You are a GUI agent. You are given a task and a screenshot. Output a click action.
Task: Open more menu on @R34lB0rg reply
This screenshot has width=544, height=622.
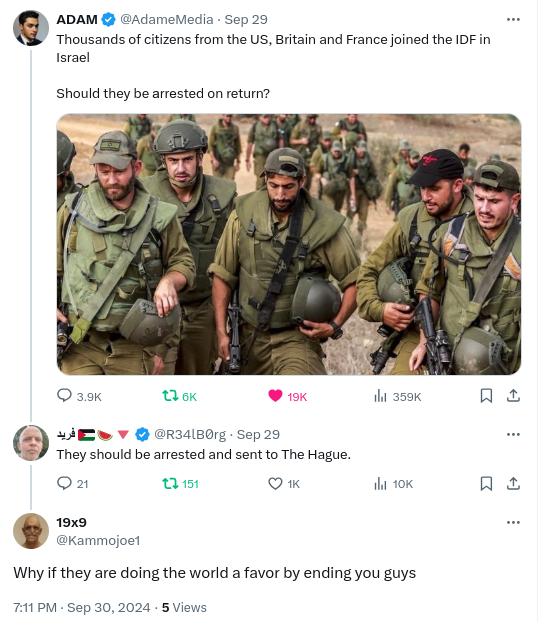click(513, 434)
